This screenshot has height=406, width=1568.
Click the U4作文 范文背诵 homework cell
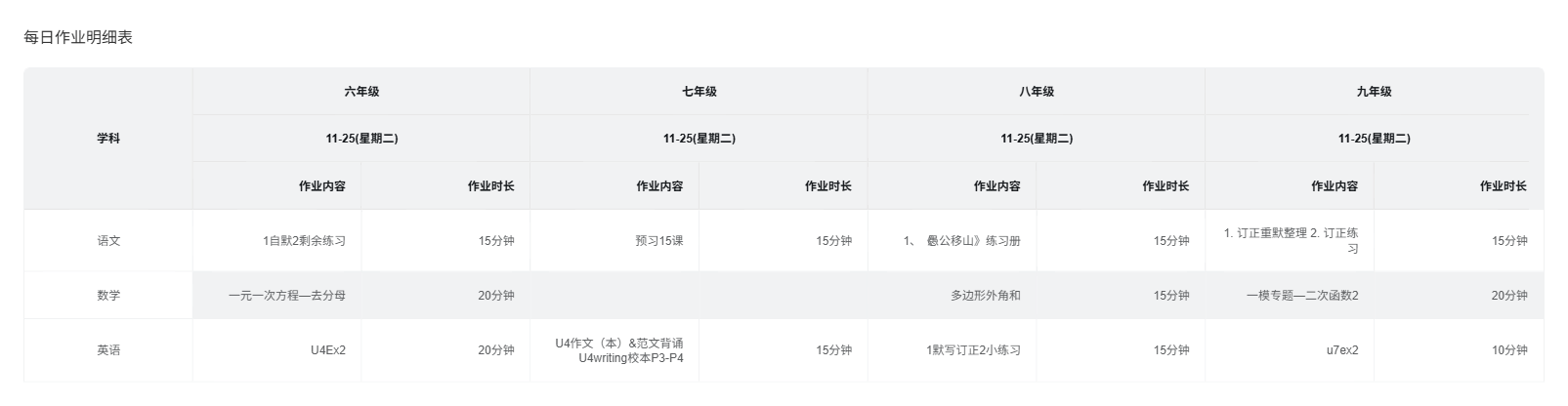pyautogui.click(x=619, y=350)
